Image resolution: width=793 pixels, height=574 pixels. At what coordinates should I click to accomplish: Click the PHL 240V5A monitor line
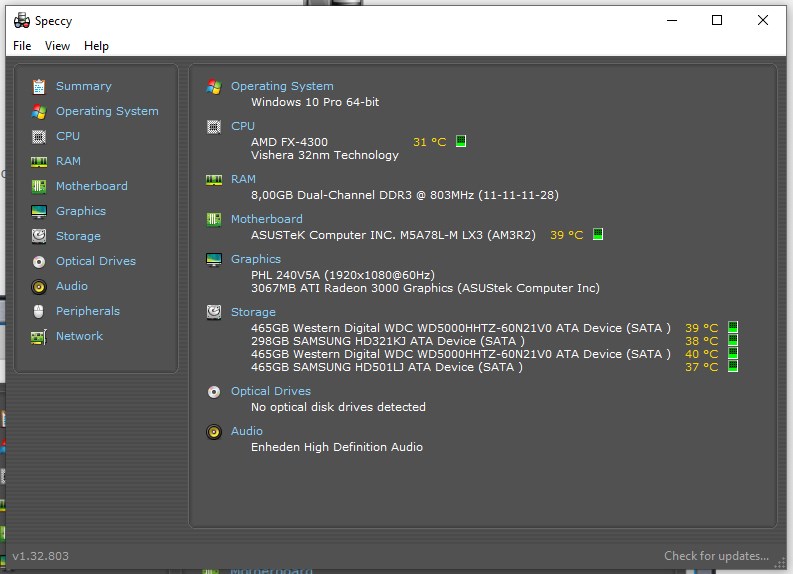tap(343, 275)
